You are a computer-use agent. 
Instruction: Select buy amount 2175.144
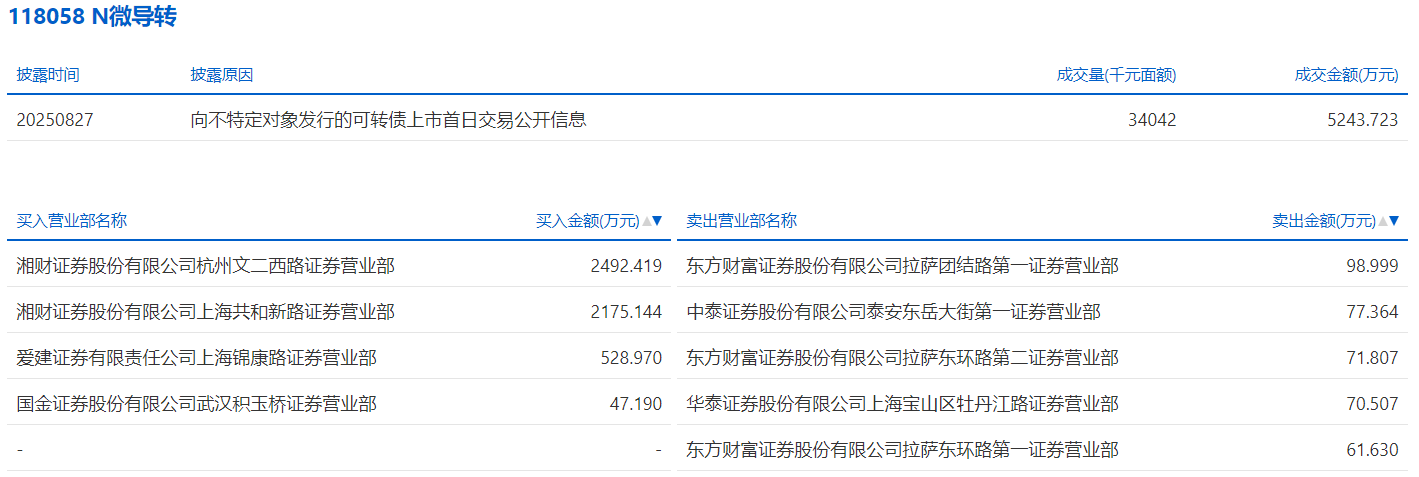[x=627, y=312]
